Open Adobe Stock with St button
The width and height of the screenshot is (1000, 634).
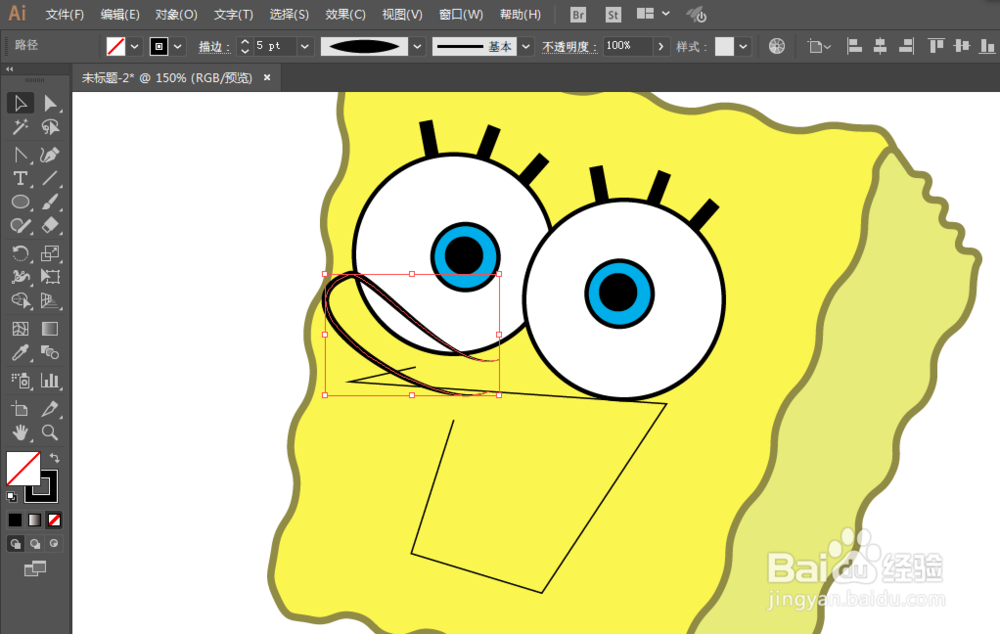click(x=613, y=14)
